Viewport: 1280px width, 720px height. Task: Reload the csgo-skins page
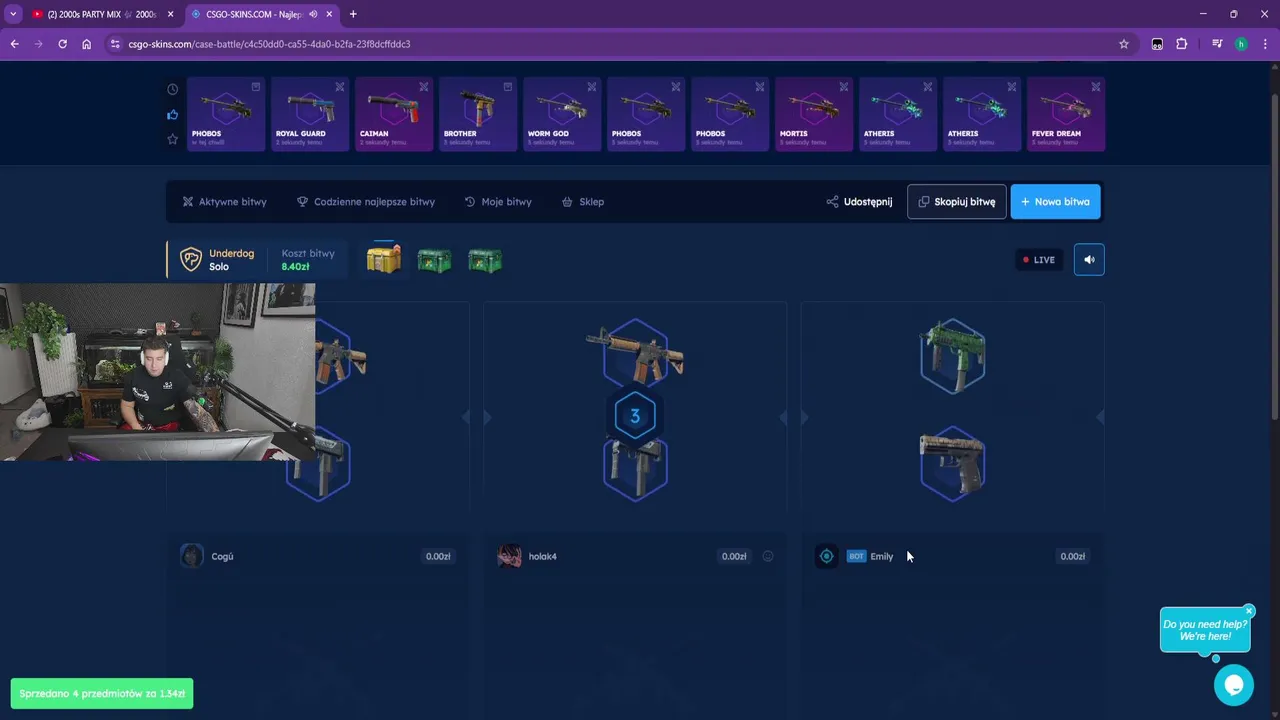(x=62, y=44)
